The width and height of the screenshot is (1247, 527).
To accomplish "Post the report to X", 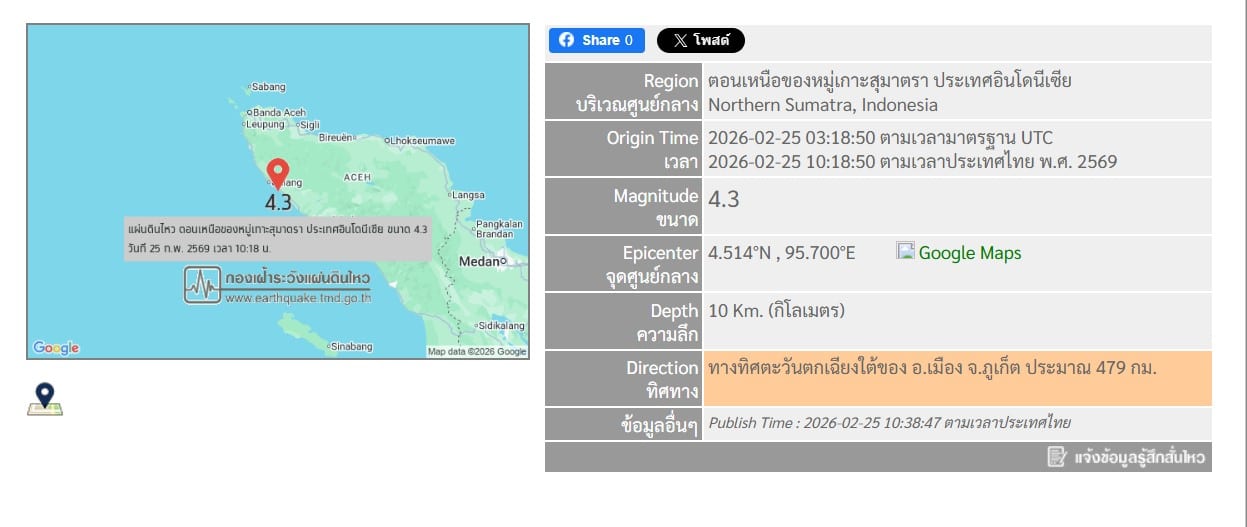I will [x=701, y=40].
